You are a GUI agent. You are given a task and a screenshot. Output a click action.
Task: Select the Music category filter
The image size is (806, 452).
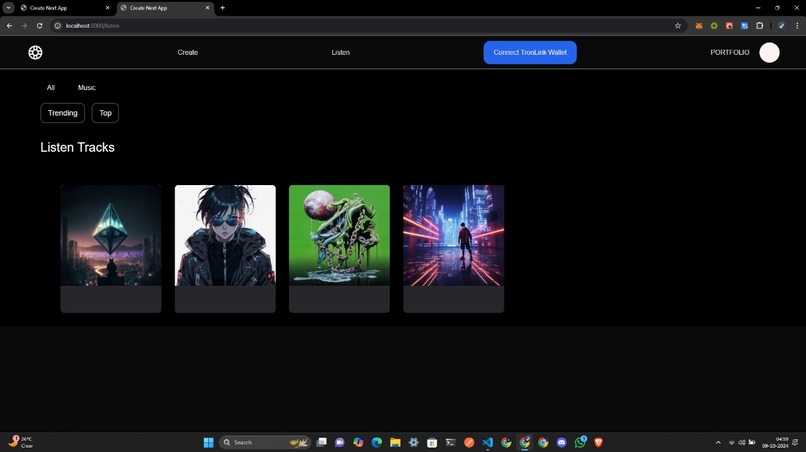click(86, 87)
